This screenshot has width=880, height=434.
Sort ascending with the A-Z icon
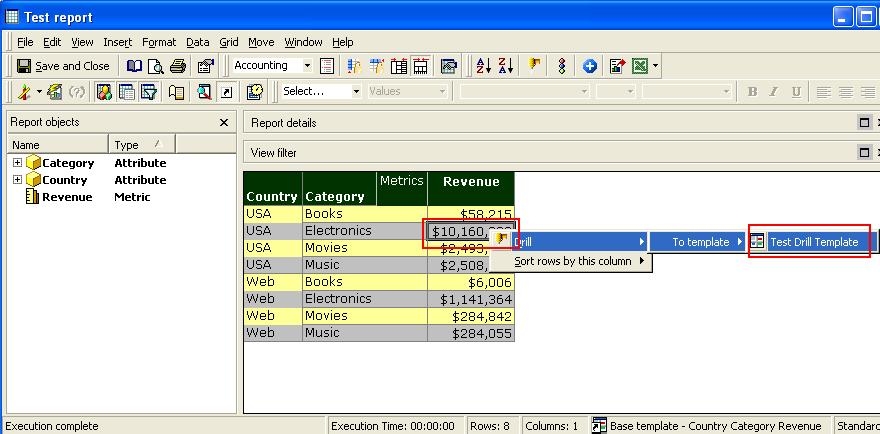pyautogui.click(x=484, y=66)
